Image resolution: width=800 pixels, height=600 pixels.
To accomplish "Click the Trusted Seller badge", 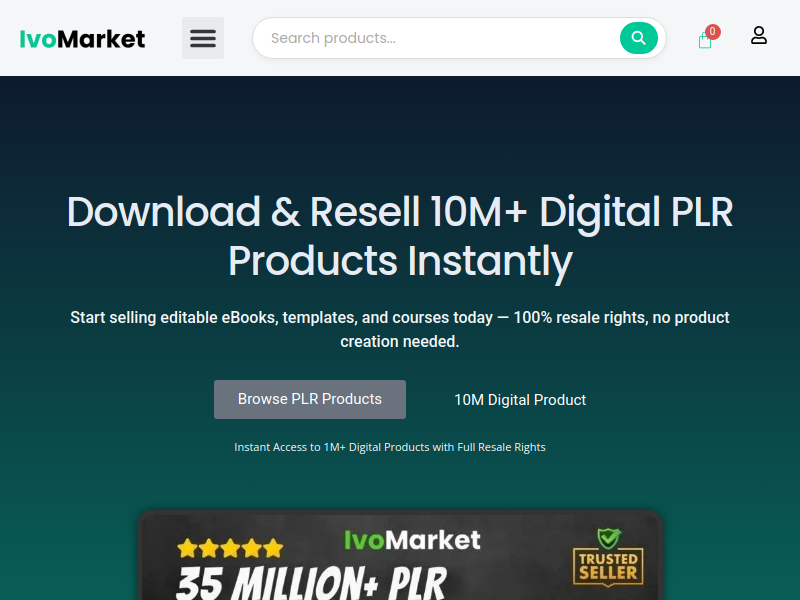I will (608, 558).
